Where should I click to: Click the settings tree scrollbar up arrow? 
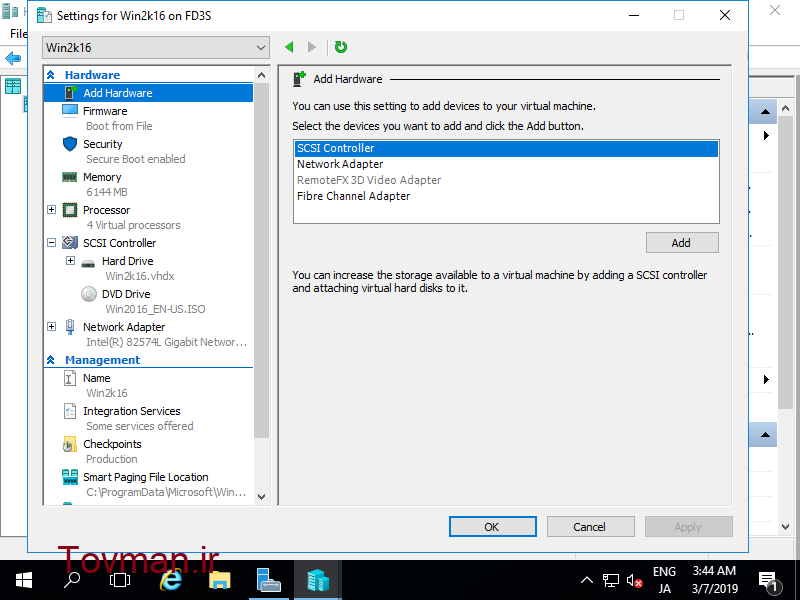click(262, 75)
